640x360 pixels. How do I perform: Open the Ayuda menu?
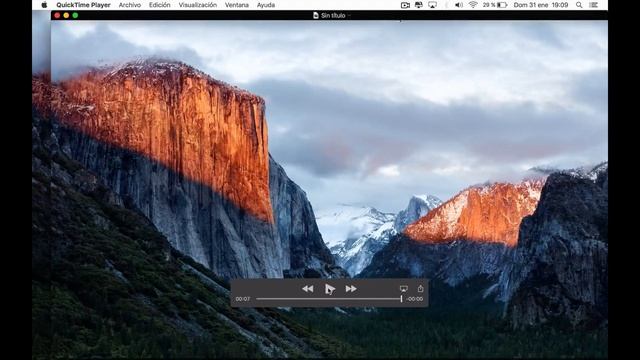(x=266, y=5)
